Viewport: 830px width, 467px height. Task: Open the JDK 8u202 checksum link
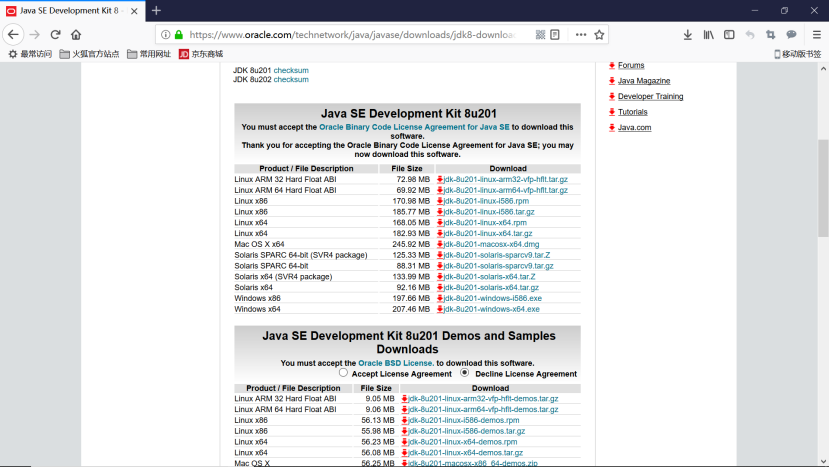(x=291, y=79)
